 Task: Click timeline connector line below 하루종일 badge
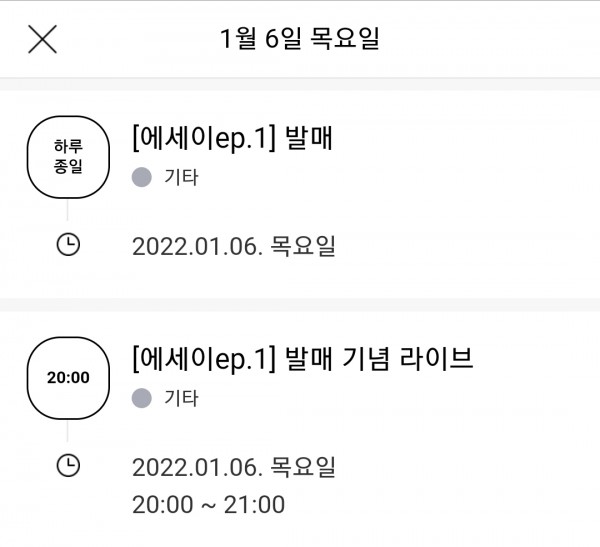[x=67, y=210]
